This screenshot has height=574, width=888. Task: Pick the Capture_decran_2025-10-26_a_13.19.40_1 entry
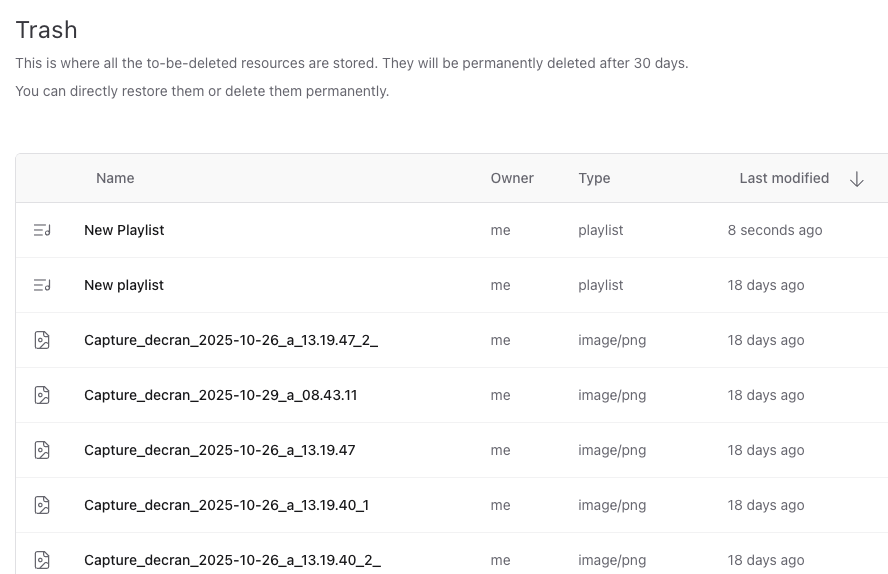[226, 505]
